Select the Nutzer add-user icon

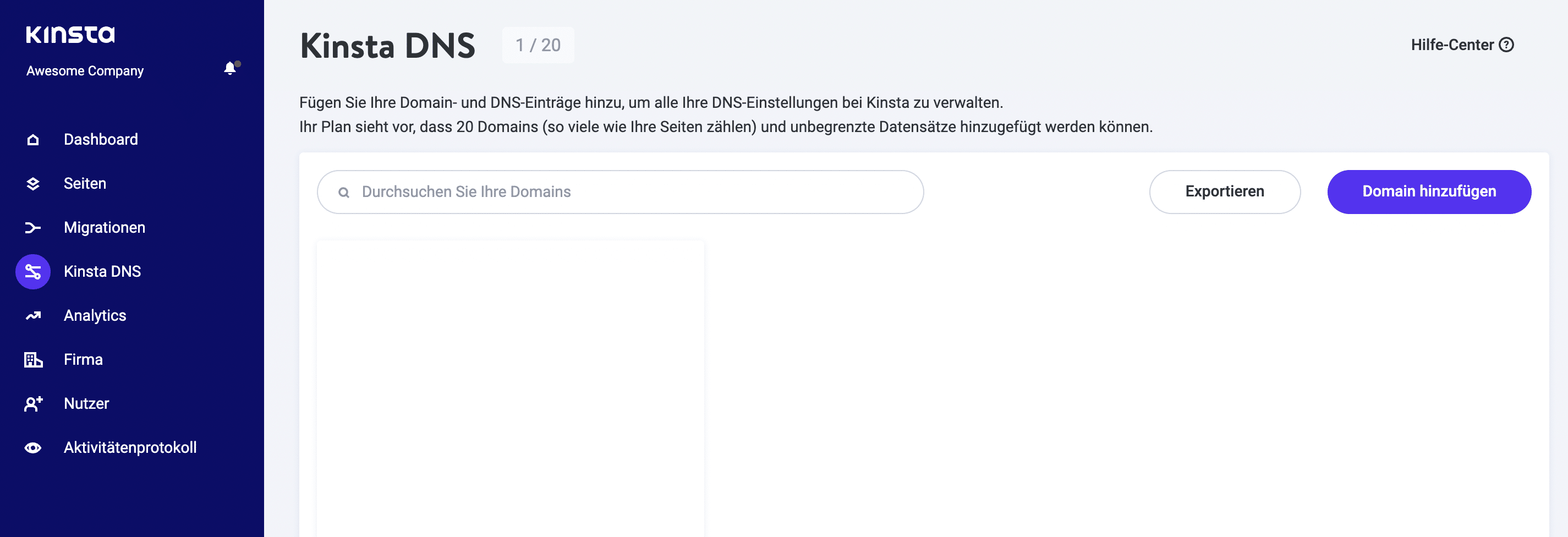point(32,403)
